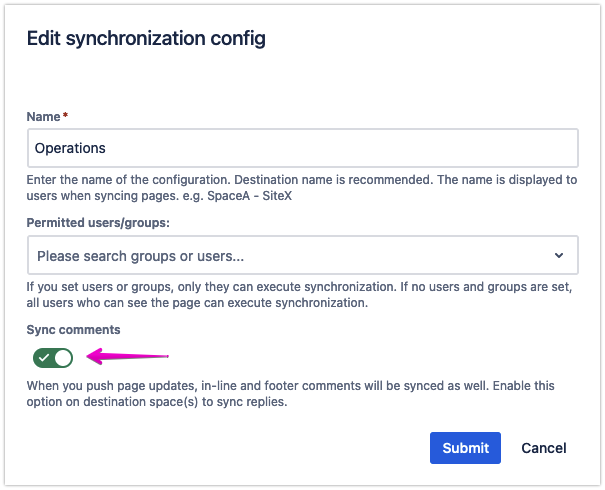Click the magenta arrow annotation
Image resolution: width=605 pixels, height=490 pixels.
pos(130,355)
